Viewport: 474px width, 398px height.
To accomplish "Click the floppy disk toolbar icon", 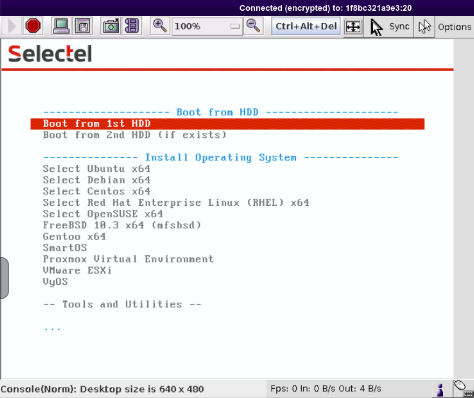I will (83, 26).
